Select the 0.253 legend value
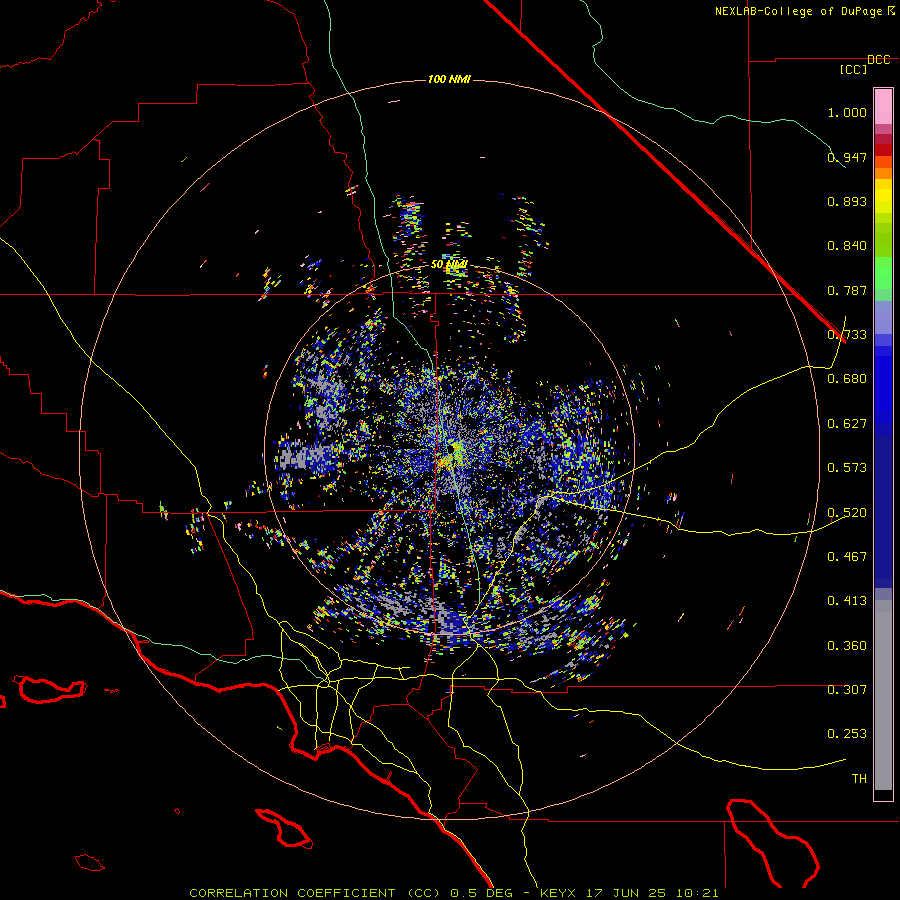Screen dimensions: 900x900 [x=847, y=734]
